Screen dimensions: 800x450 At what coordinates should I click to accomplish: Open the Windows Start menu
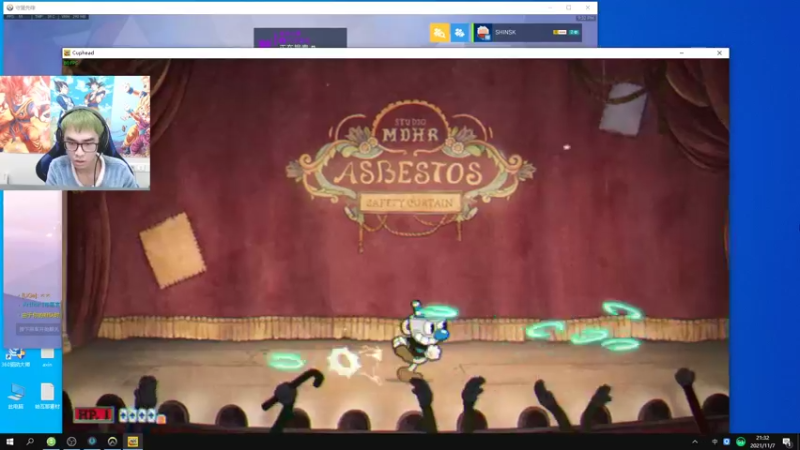pos(9,442)
